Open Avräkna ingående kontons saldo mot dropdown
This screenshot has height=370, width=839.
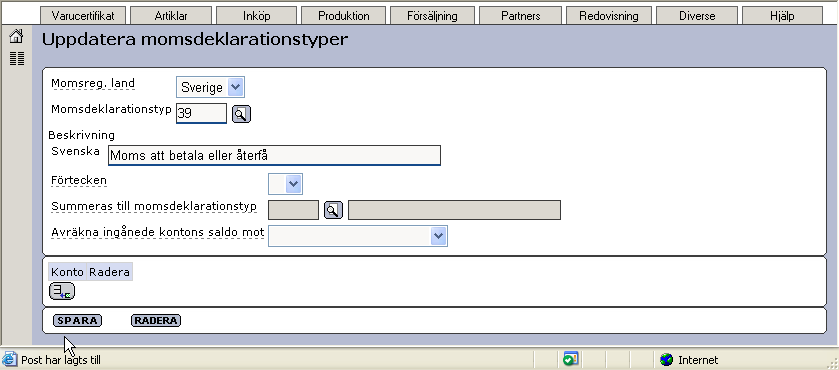358,236
